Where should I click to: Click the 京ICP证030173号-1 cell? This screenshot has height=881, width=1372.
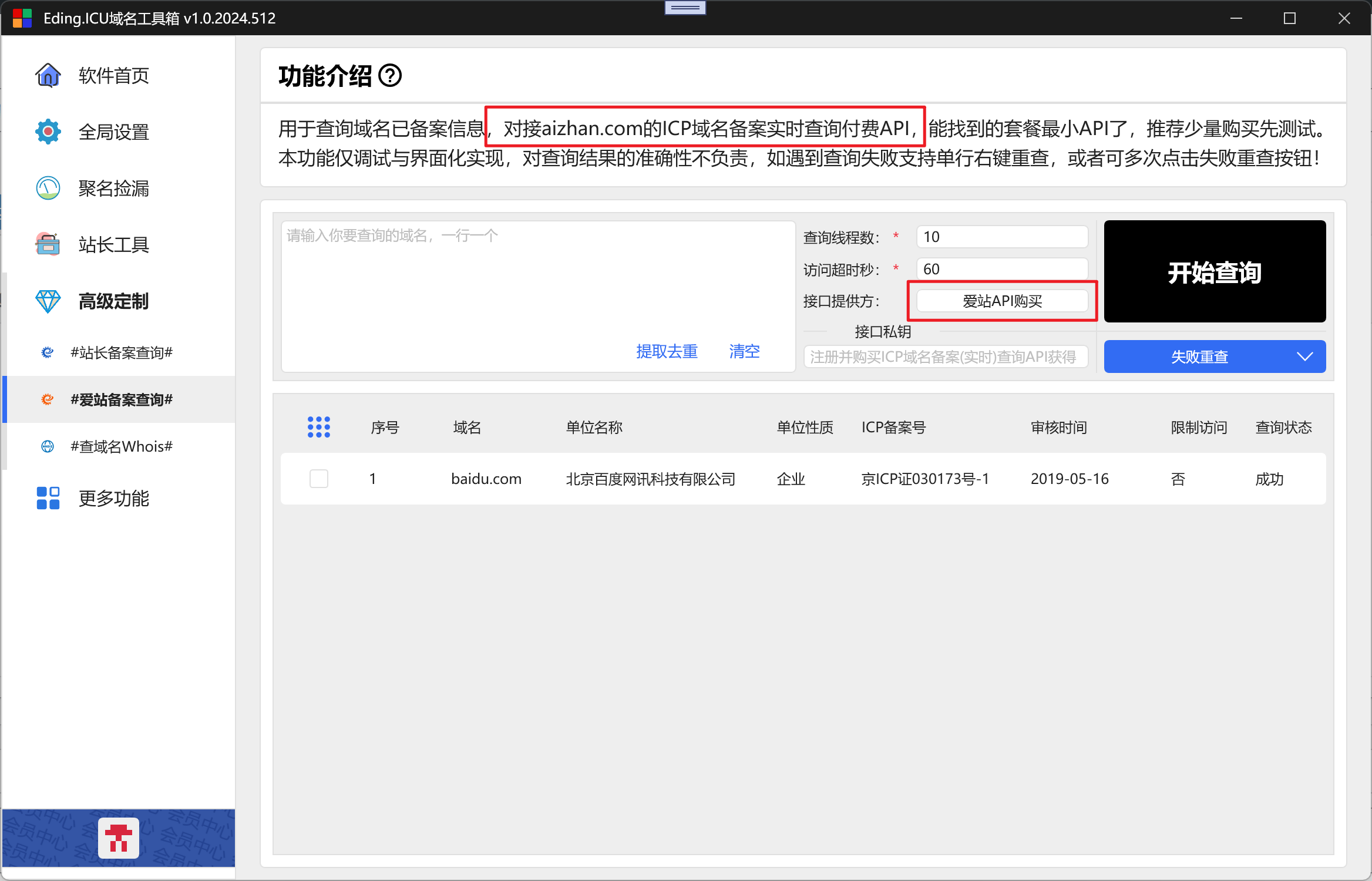(925, 479)
